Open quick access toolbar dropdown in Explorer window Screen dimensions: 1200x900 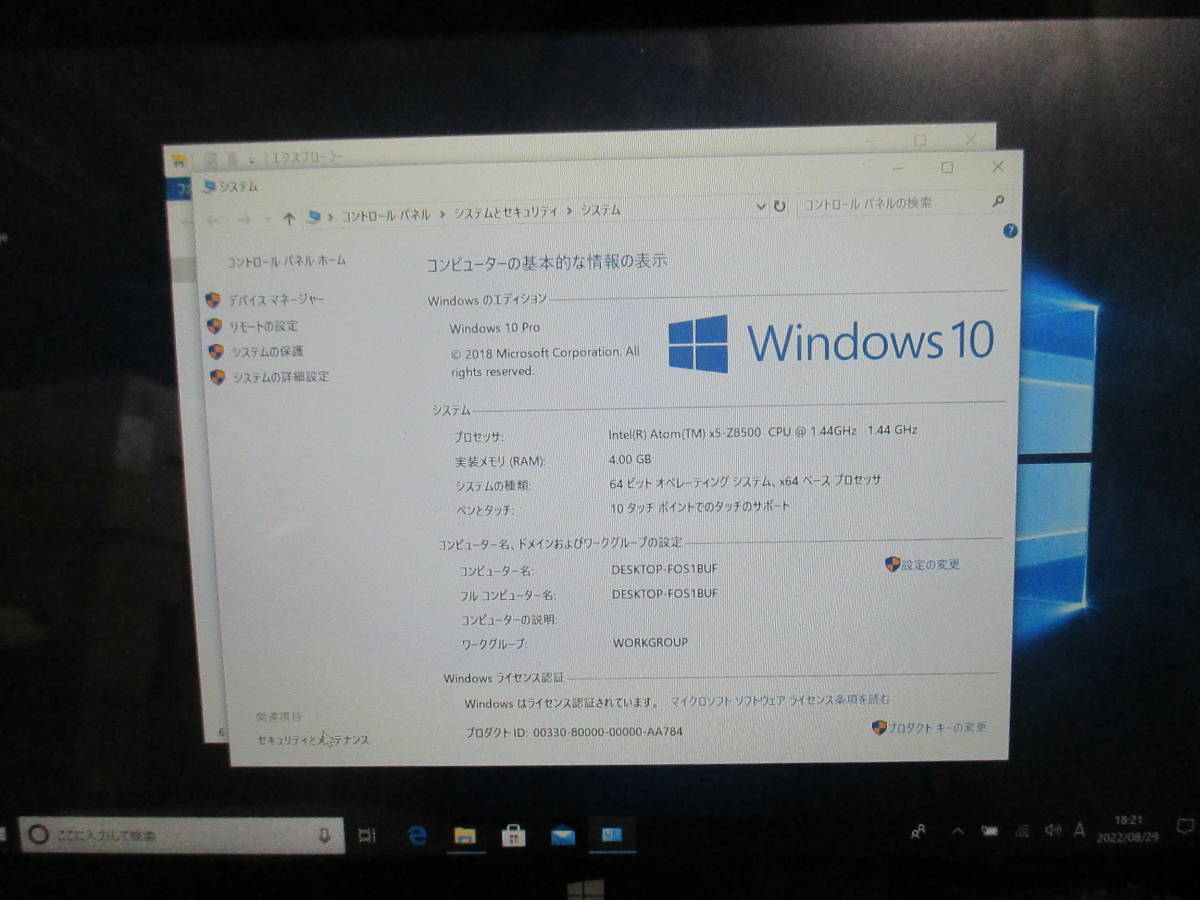click(252, 158)
